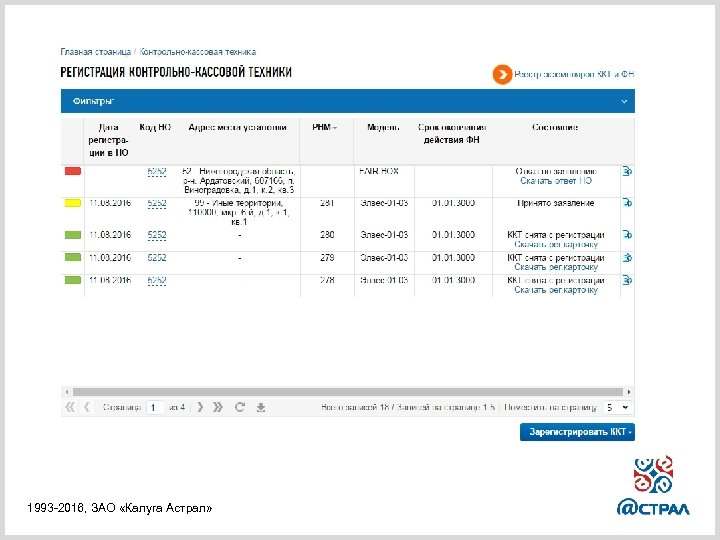Go to first page of records

click(x=70, y=407)
